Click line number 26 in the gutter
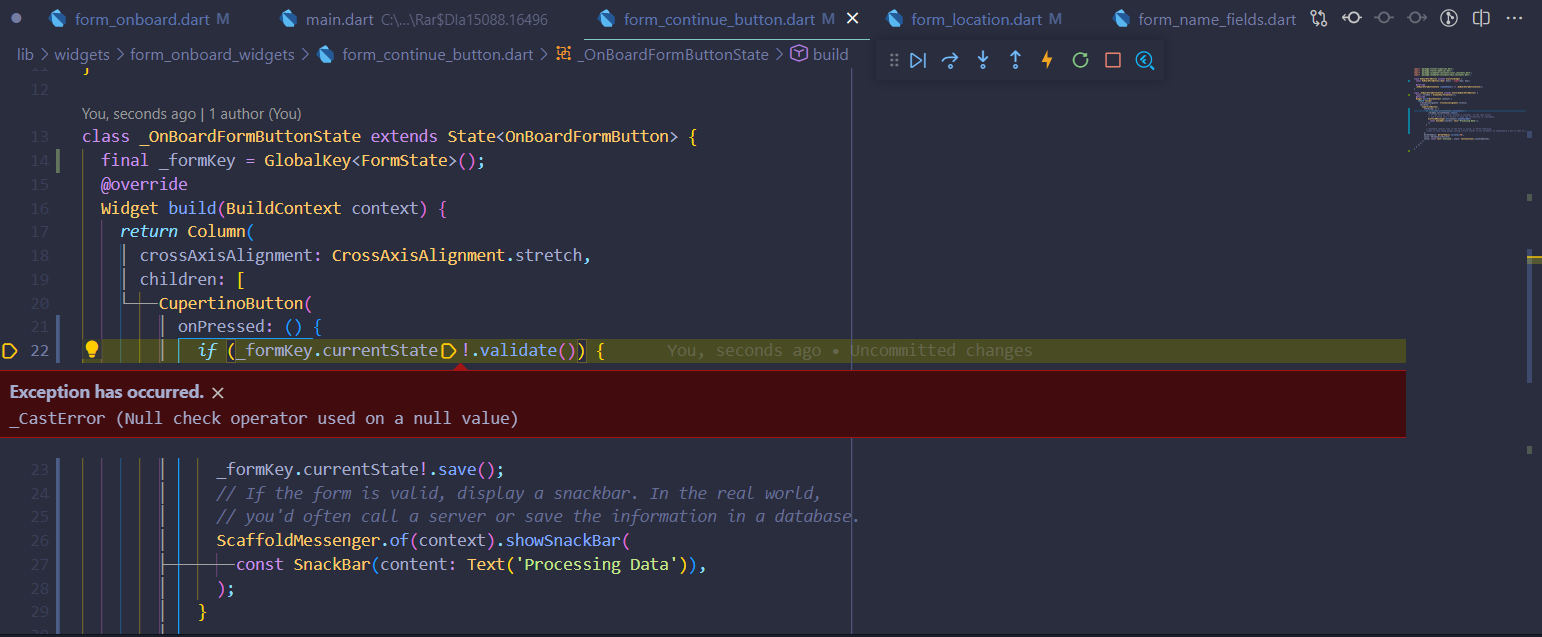Viewport: 1542px width, 637px height. [x=39, y=540]
